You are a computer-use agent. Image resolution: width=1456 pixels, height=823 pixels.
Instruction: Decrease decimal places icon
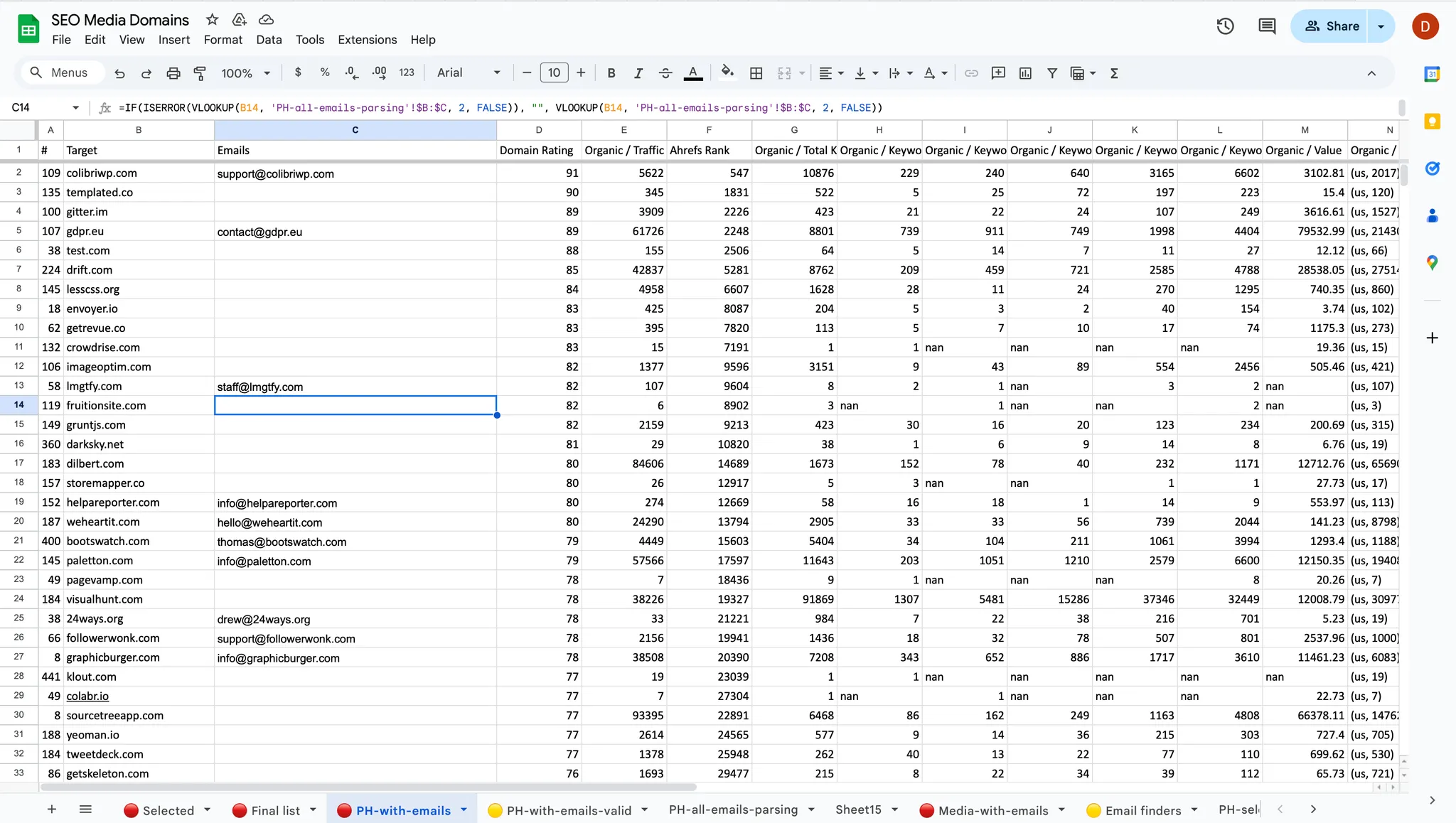tap(351, 72)
